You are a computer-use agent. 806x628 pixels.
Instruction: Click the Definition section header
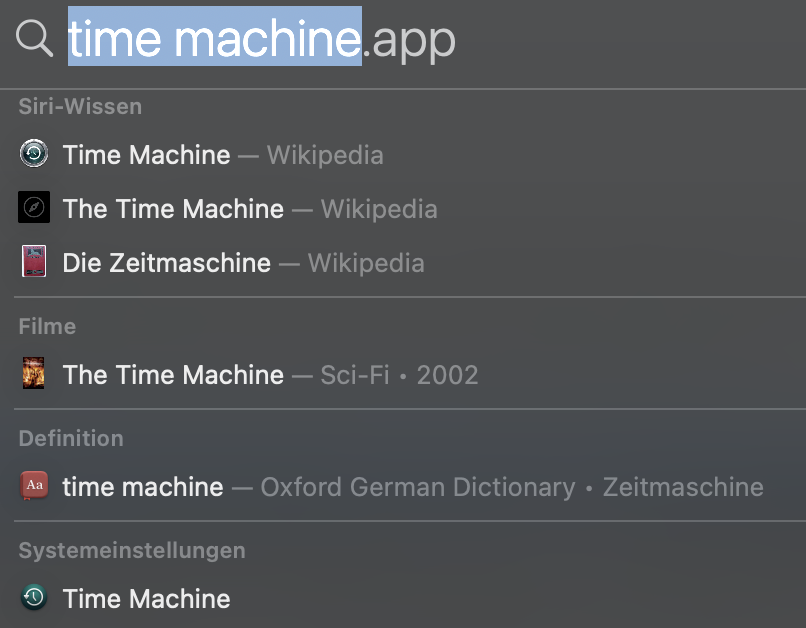tap(71, 438)
